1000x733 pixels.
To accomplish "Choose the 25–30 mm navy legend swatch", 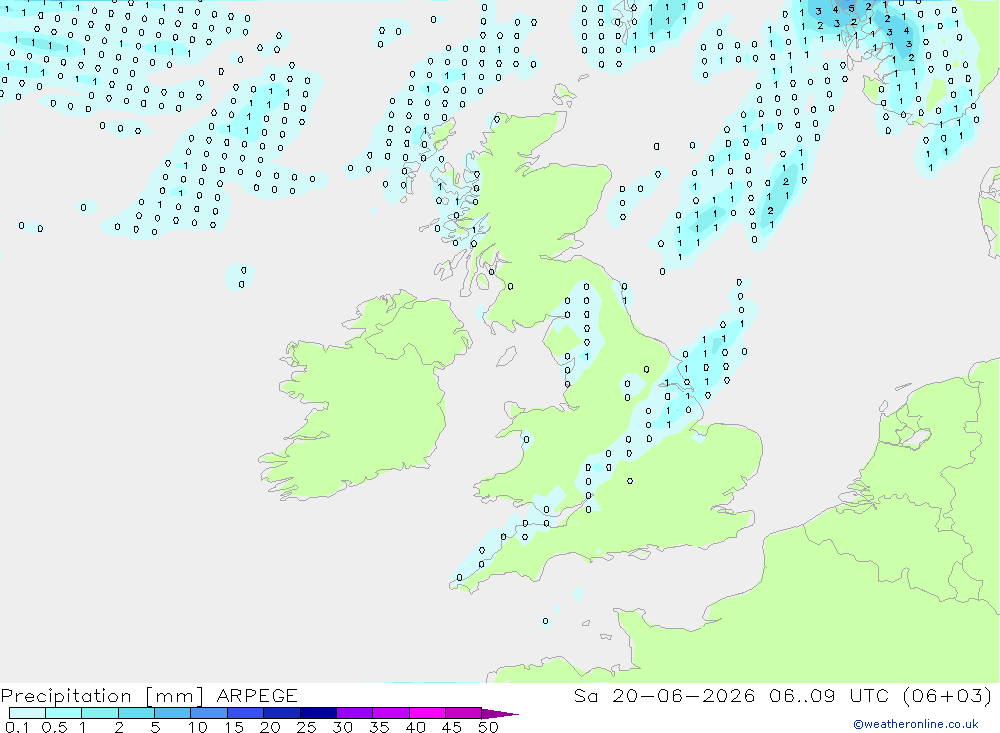I will 318,713.
